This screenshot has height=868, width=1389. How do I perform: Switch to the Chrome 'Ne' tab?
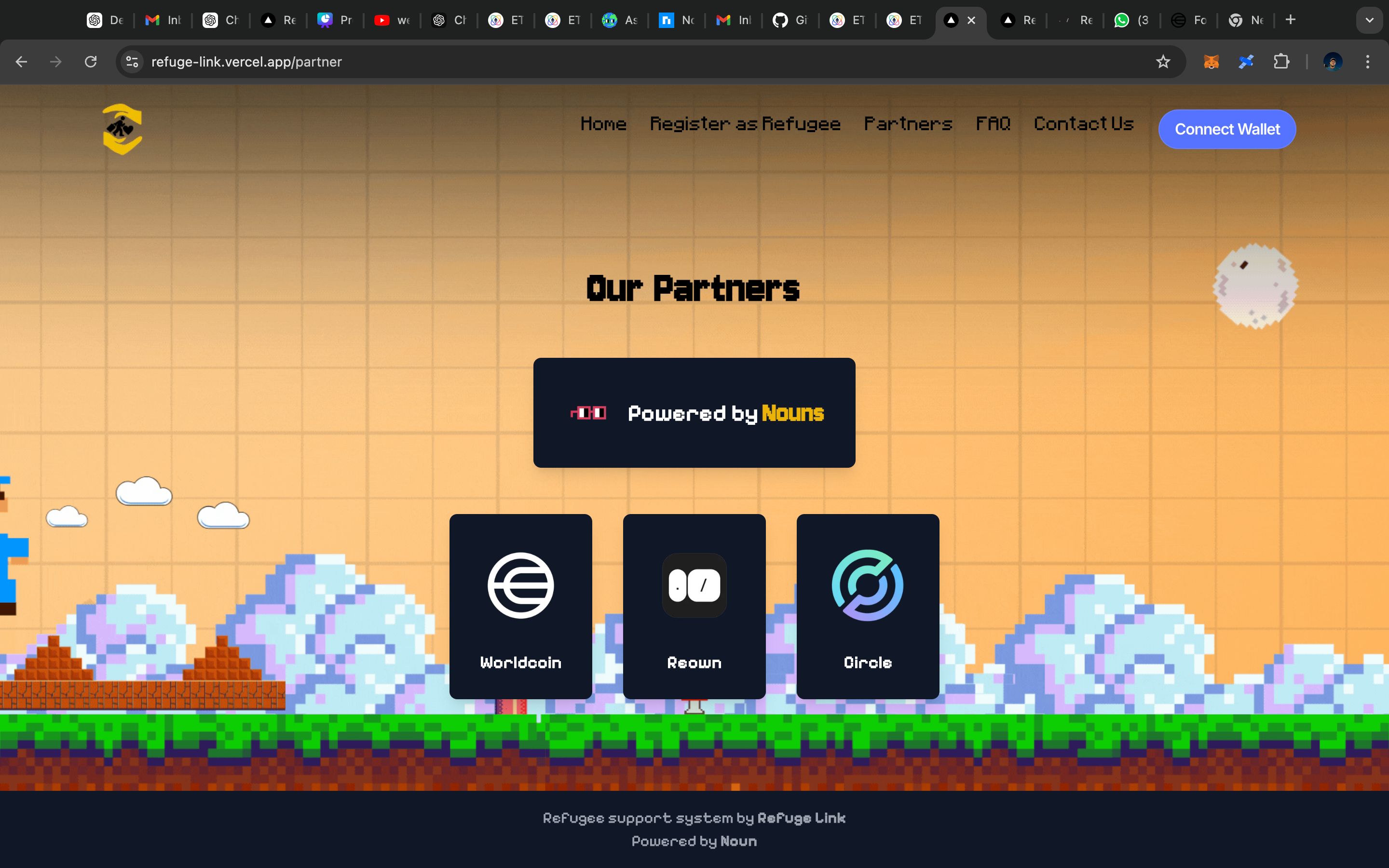1245,20
